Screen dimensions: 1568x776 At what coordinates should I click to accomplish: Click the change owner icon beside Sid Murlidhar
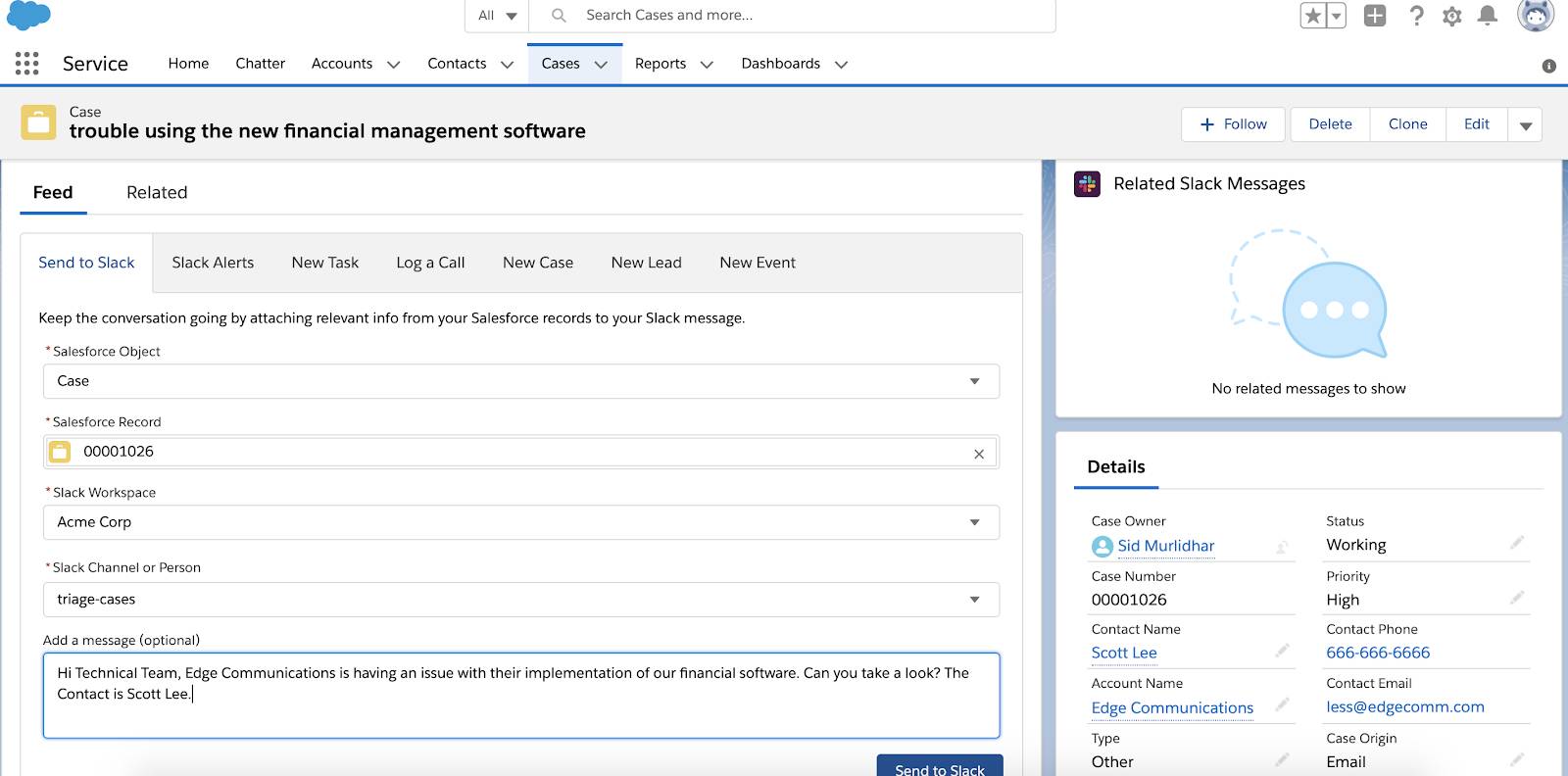coord(1282,547)
